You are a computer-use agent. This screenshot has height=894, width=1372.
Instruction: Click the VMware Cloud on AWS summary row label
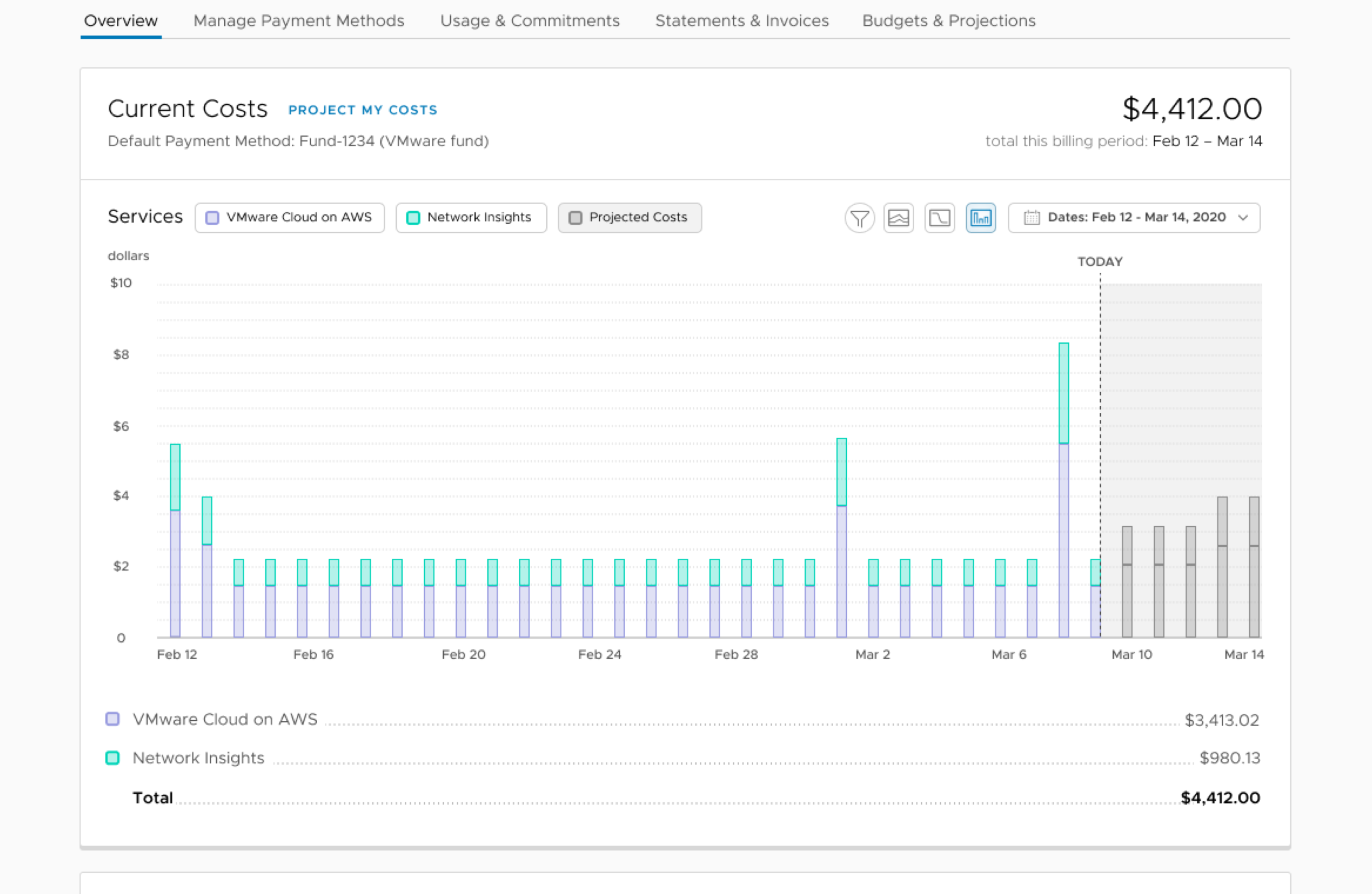coord(225,719)
